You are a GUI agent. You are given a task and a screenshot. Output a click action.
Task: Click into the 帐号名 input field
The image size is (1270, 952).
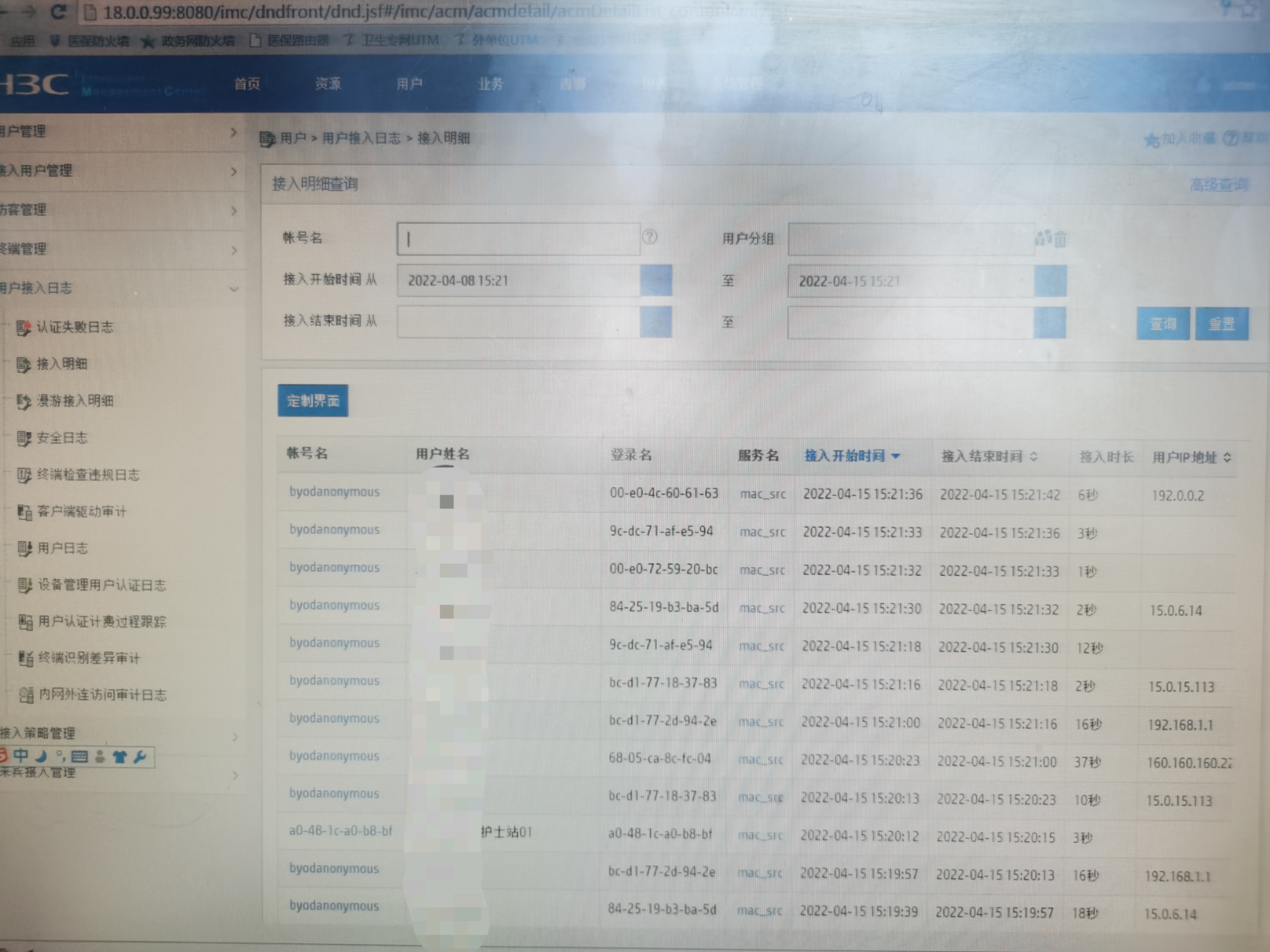coord(518,239)
